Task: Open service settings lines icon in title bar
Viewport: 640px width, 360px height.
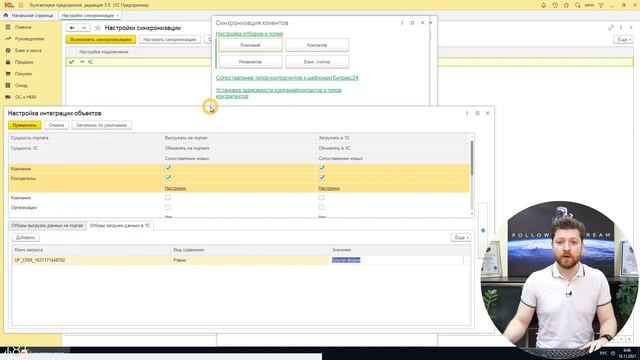Action: 601,5
